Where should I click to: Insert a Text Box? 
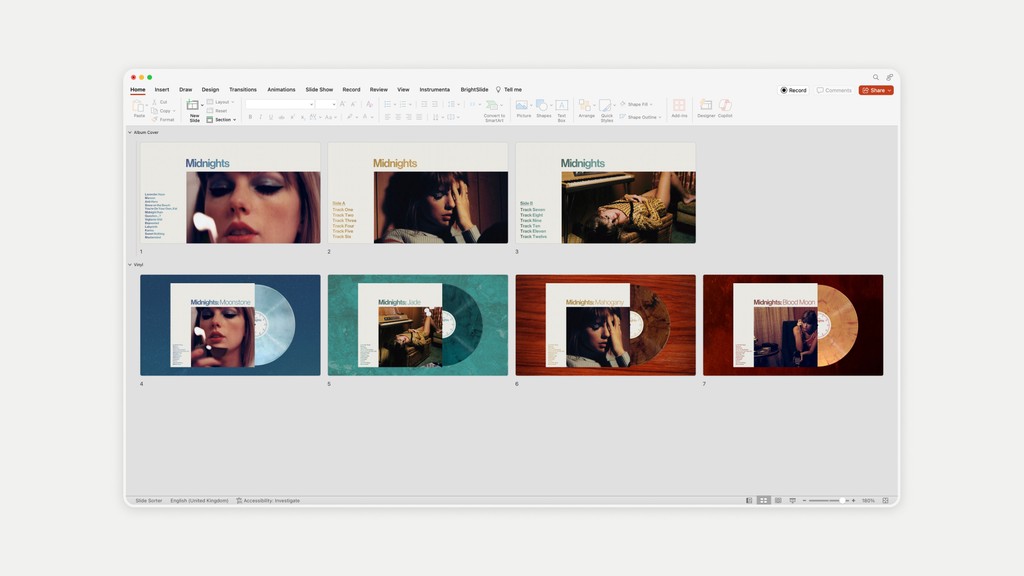[x=562, y=105]
